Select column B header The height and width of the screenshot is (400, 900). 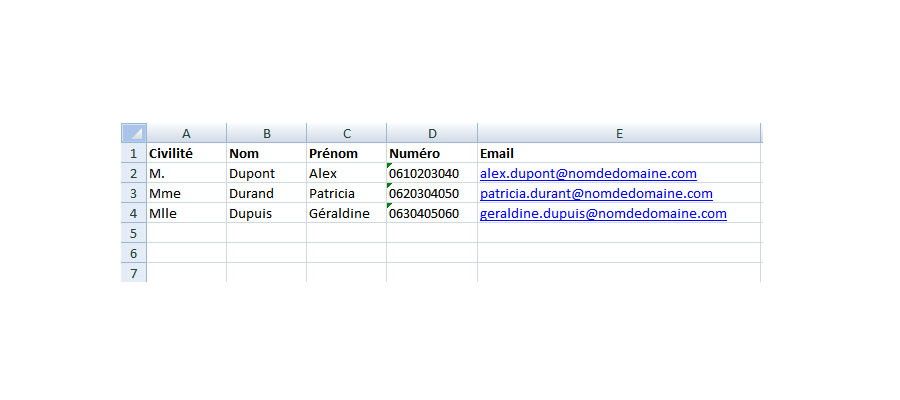coord(266,133)
